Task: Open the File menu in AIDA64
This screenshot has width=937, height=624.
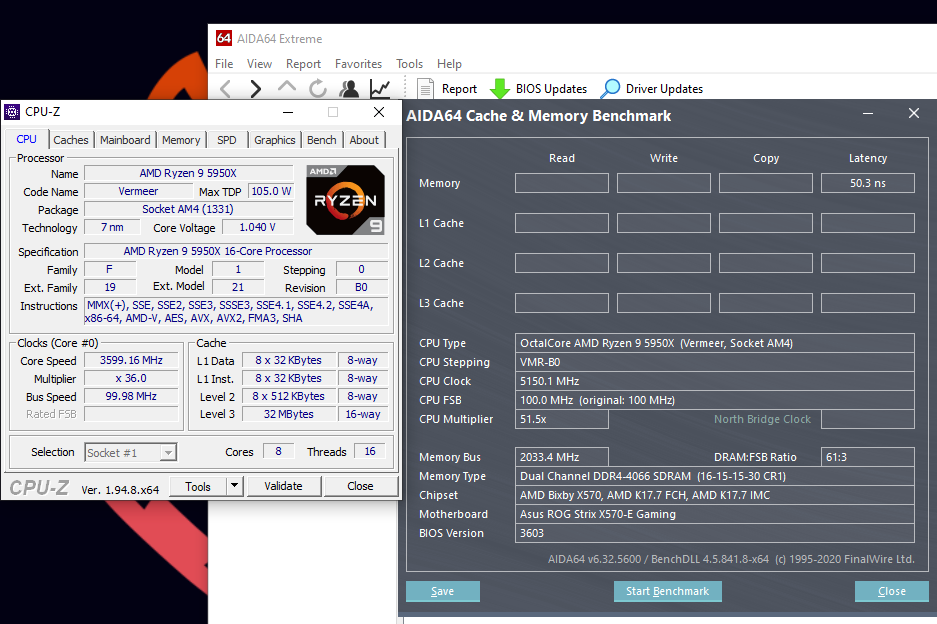Action: click(224, 63)
